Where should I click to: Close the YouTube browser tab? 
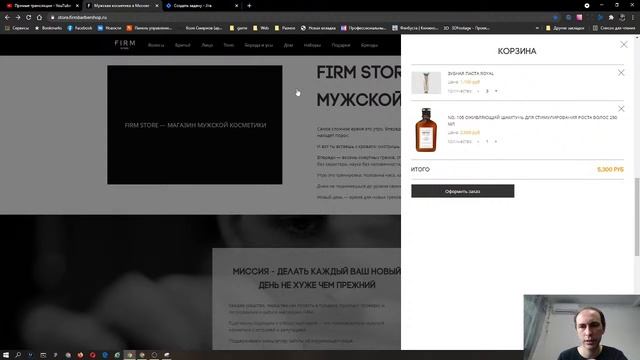[77, 6]
